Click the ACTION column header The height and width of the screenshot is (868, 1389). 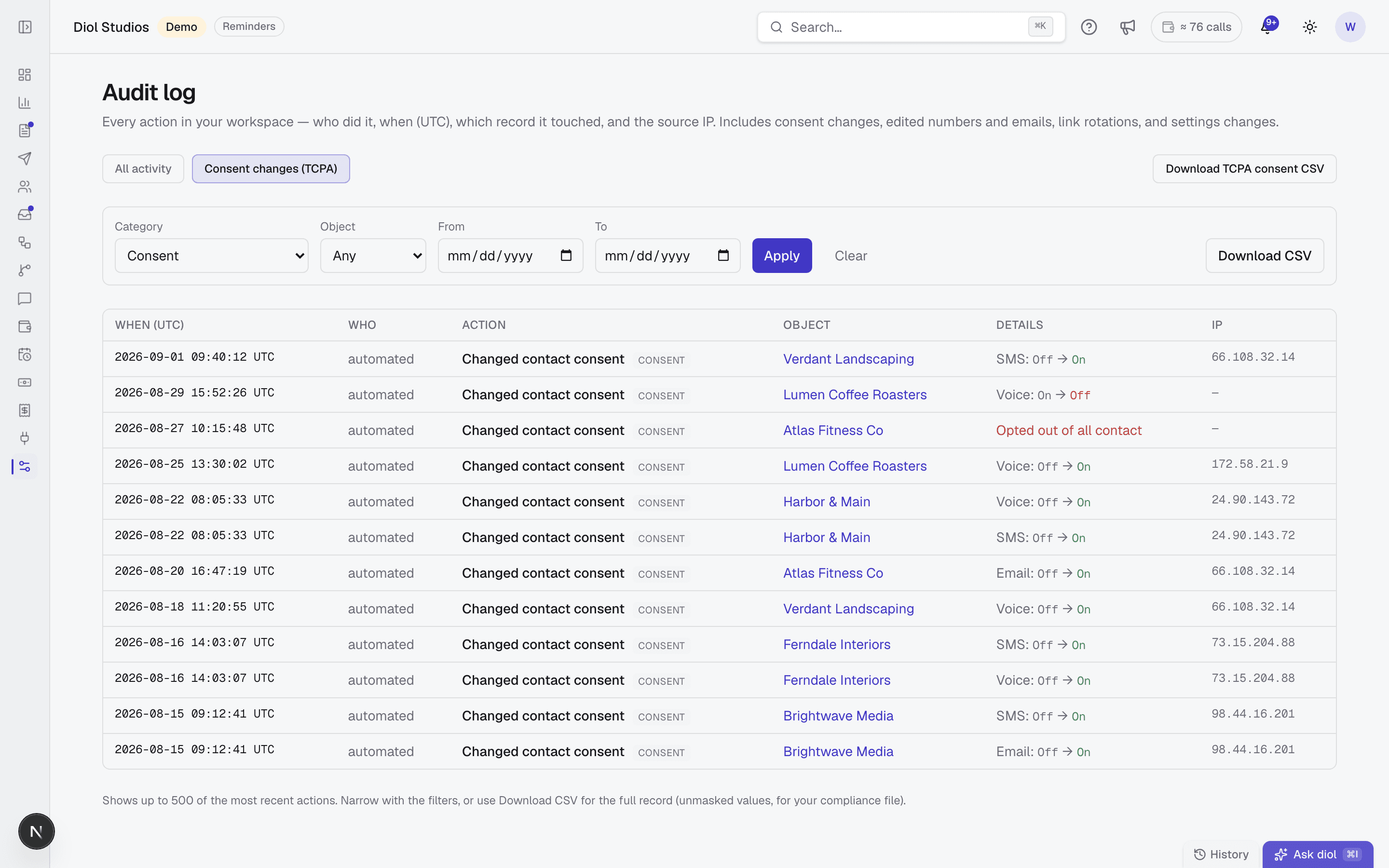point(484,325)
